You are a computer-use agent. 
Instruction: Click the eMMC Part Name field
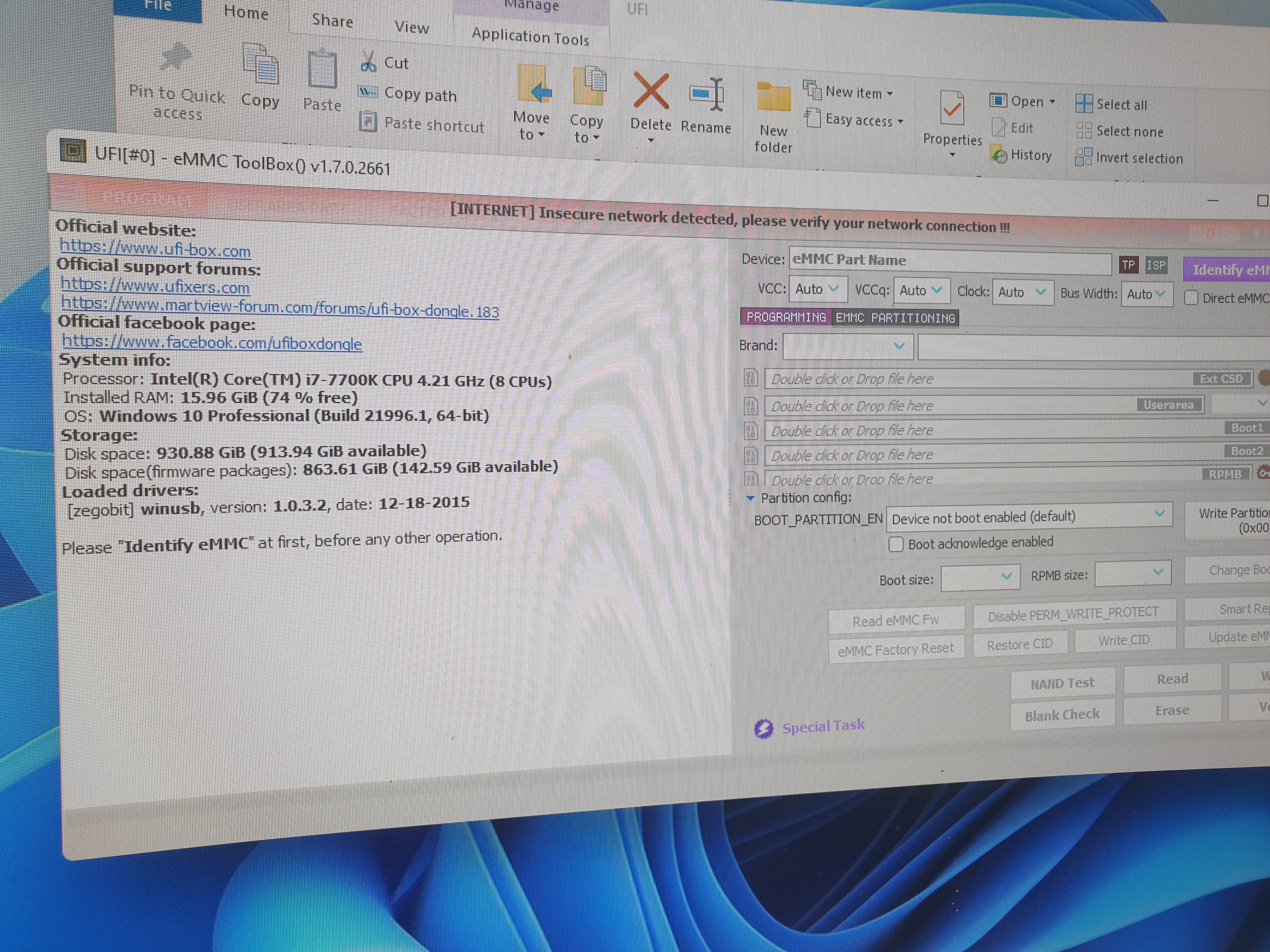tap(950, 261)
